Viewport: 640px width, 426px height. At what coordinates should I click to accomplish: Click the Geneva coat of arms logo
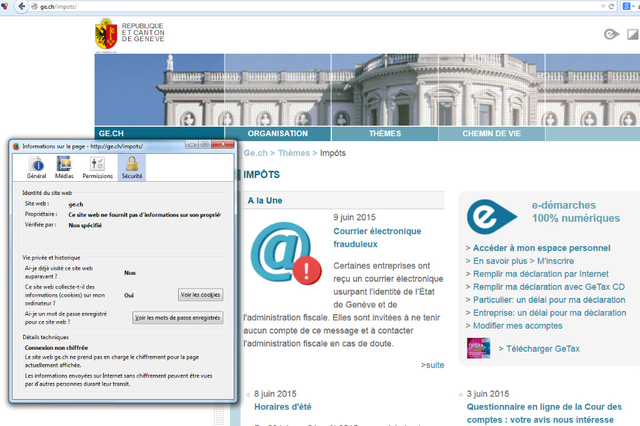[x=105, y=33]
